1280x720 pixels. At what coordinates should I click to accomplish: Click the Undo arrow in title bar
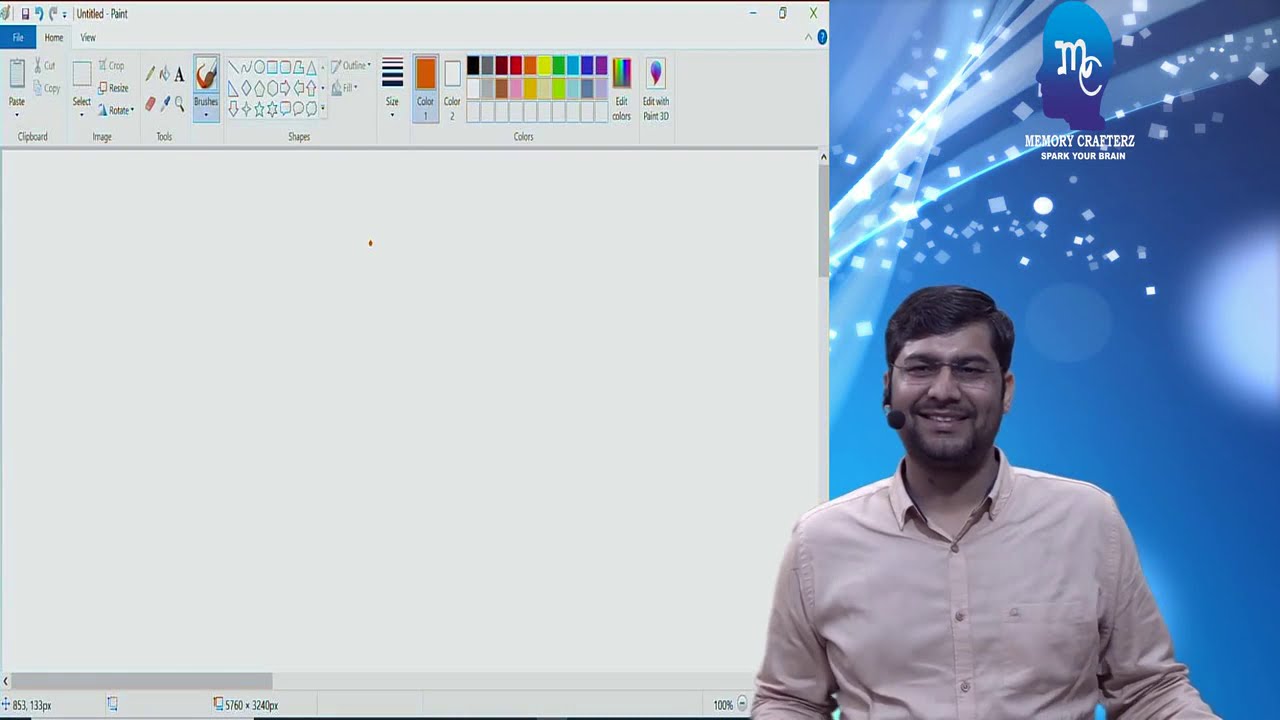(39, 14)
